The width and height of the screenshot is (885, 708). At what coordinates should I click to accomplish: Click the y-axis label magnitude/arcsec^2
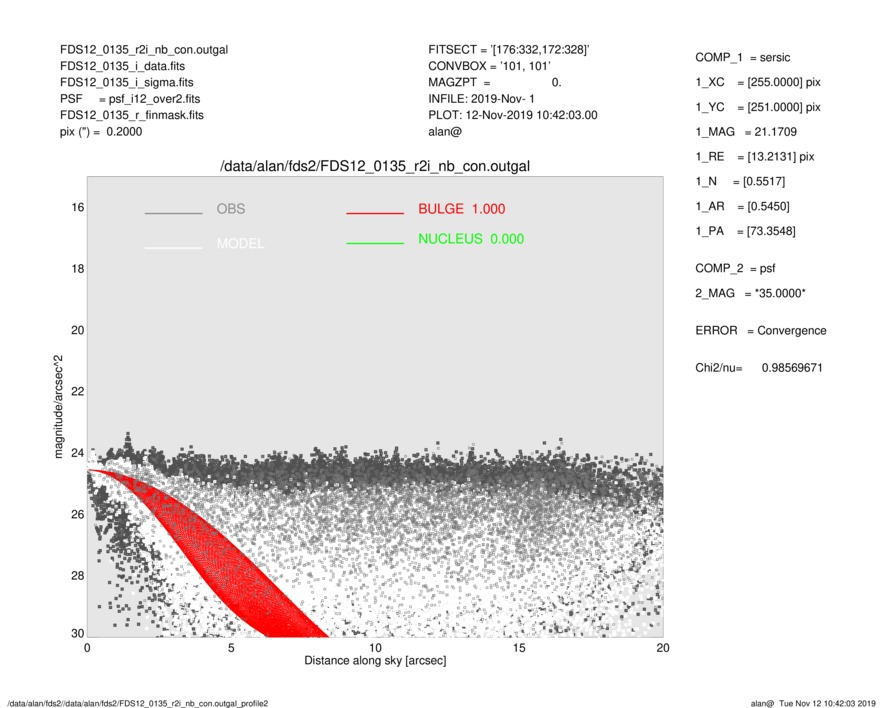58,407
